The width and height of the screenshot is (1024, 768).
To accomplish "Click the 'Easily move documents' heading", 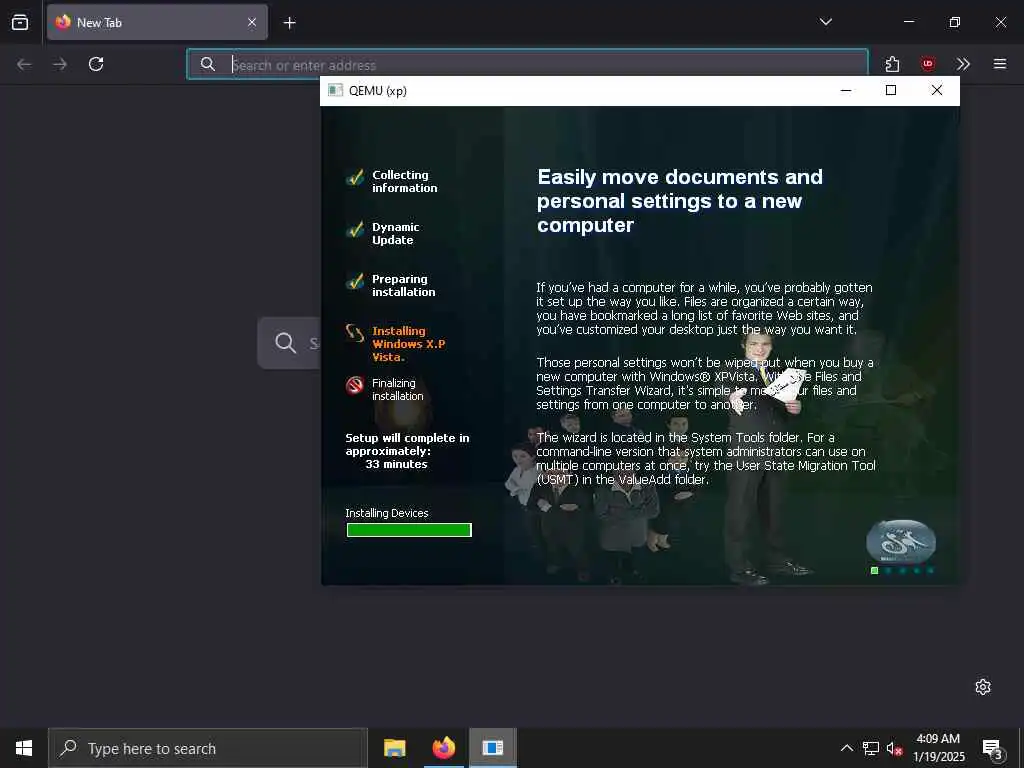I will pos(679,200).
